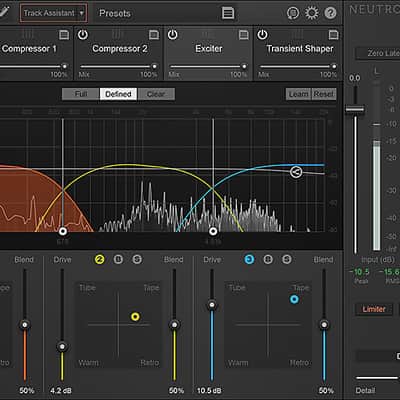The height and width of the screenshot is (400, 400).
Task: Solo band 2 with its S button
Action: (x=137, y=259)
